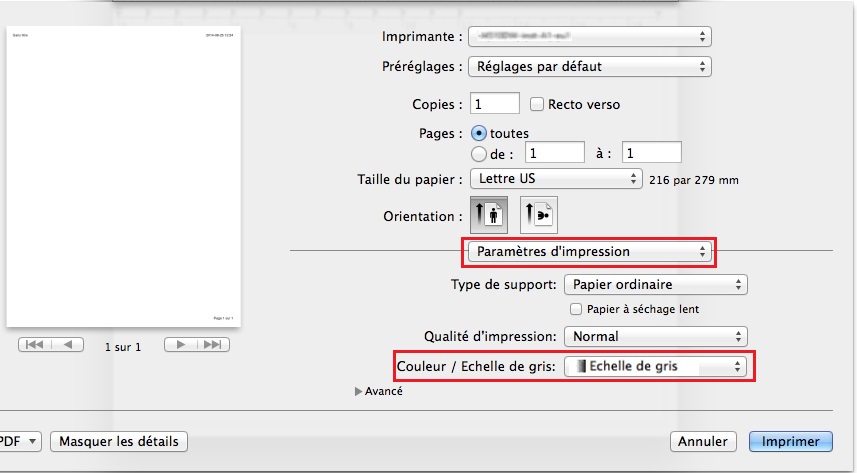The width and height of the screenshot is (857, 473).
Task: Open the Imprimante dropdown
Action: tap(590, 37)
